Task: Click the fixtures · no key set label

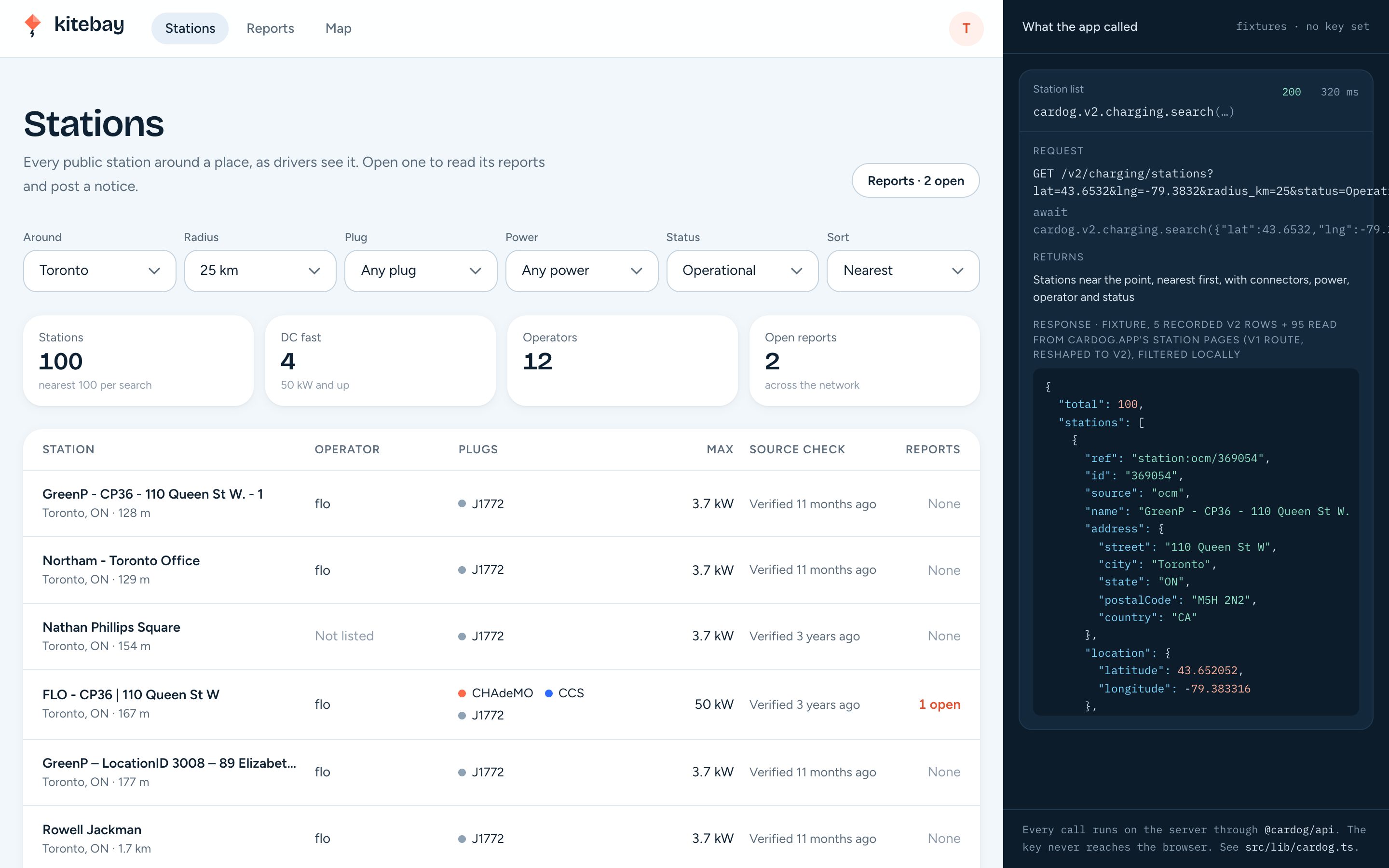Action: 1302,27
